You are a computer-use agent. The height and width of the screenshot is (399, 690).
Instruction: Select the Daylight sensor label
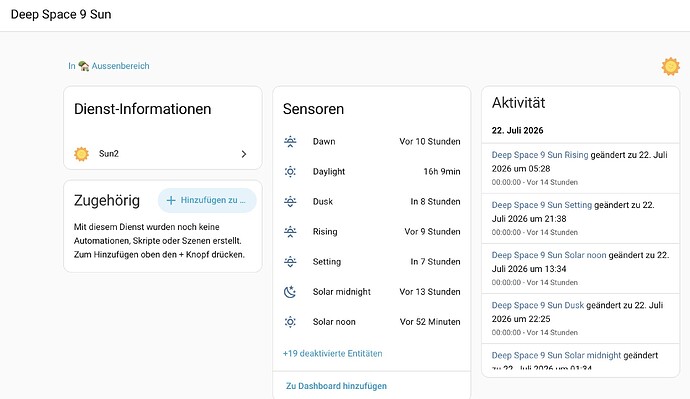point(329,172)
